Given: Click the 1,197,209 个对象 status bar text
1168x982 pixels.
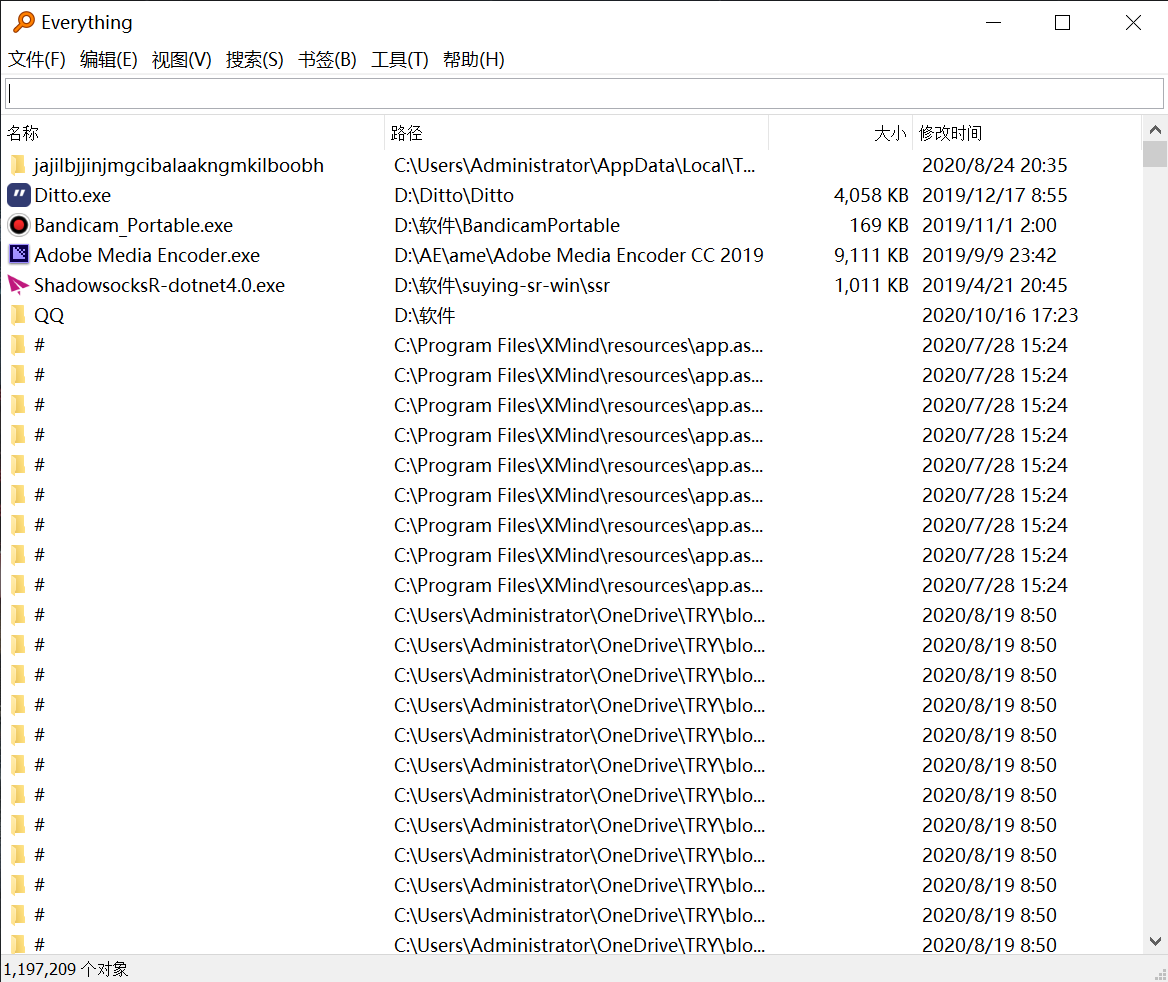Looking at the screenshot, I should click(x=66, y=969).
